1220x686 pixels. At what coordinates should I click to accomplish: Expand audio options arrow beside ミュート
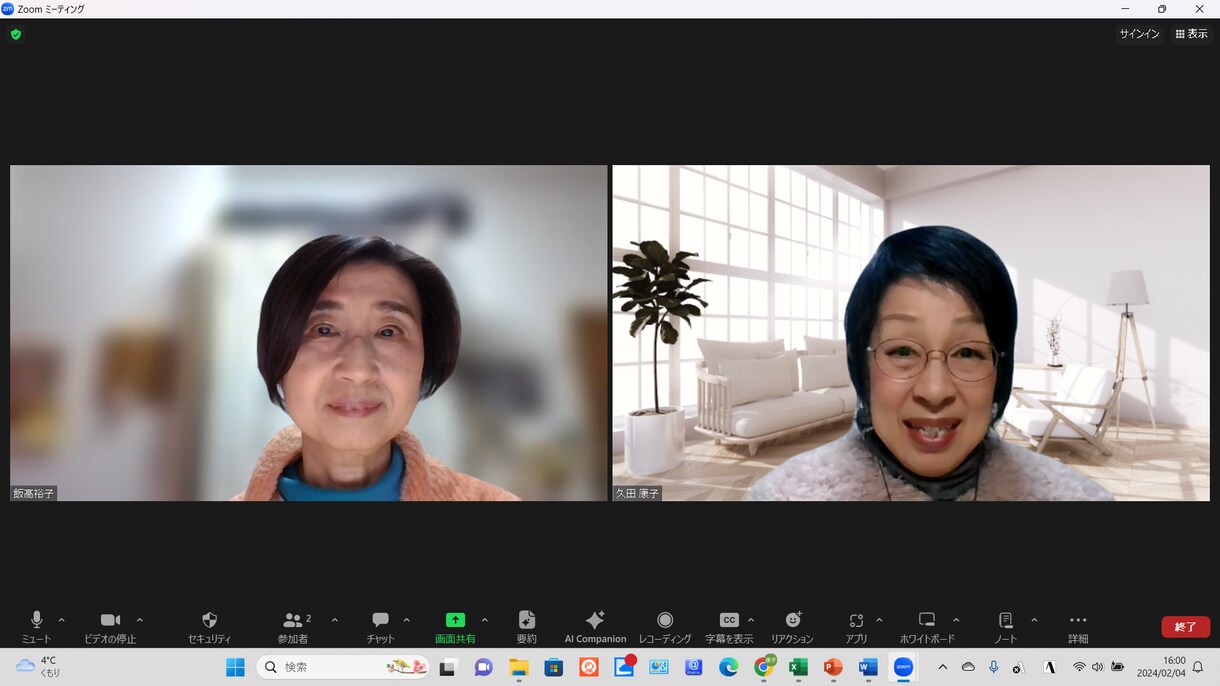[62, 620]
